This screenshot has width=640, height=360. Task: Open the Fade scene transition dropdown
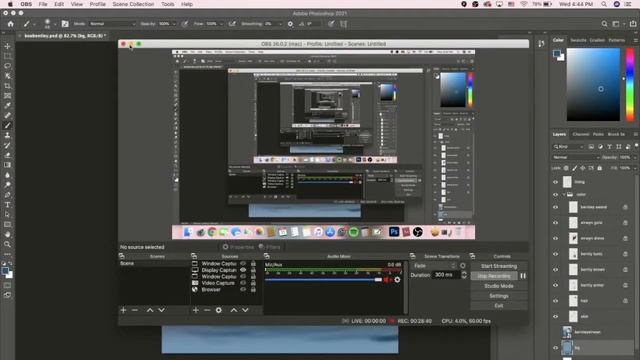[x=434, y=266]
